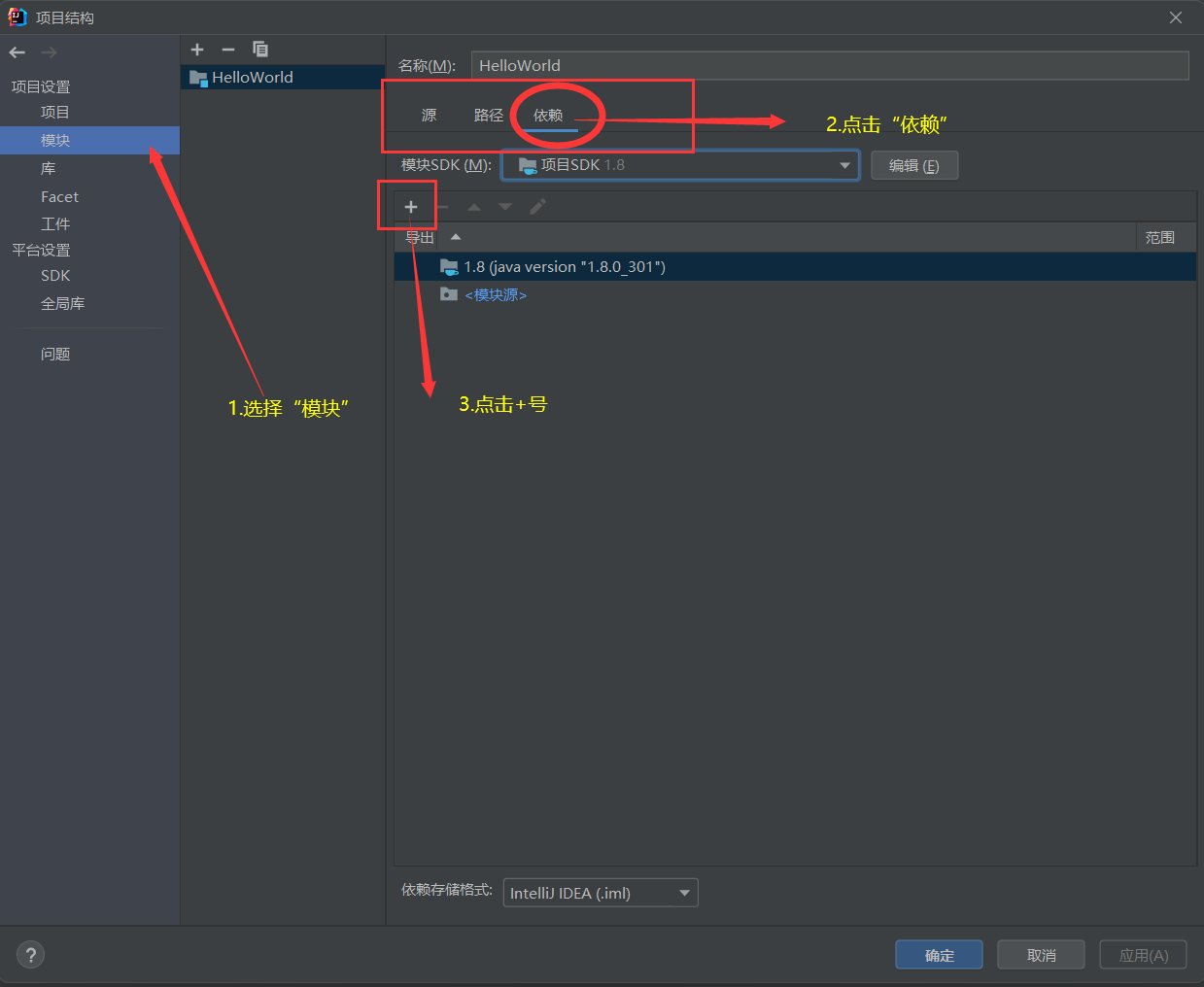This screenshot has height=987, width=1204.
Task: Add a dependency with the plus icon
Action: [411, 207]
